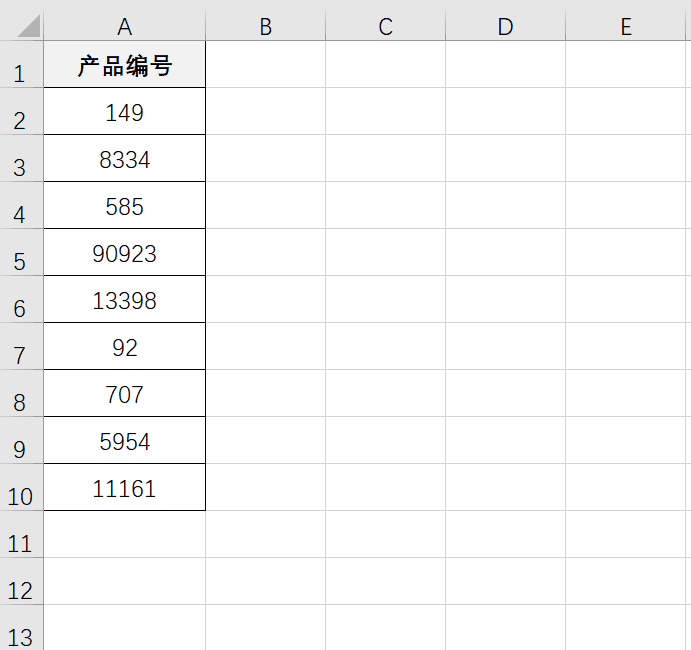691x650 pixels.
Task: Click empty cell E3 in row 3
Action: tap(626, 158)
